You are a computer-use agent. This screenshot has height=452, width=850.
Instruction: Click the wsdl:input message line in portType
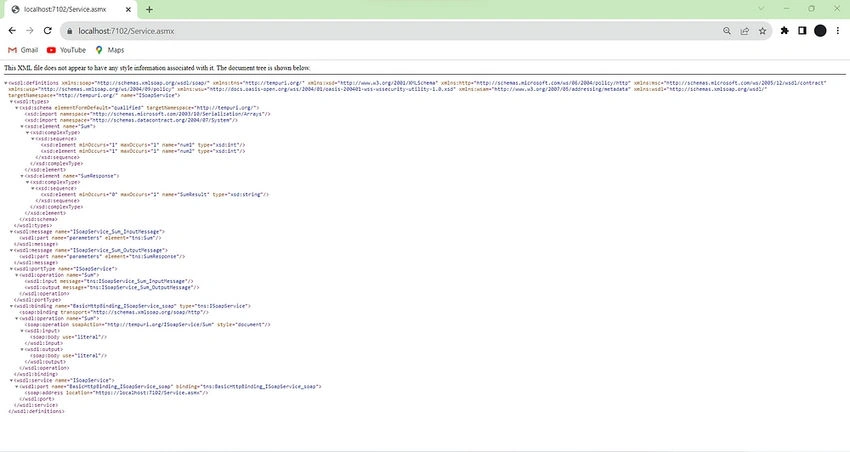[109, 281]
